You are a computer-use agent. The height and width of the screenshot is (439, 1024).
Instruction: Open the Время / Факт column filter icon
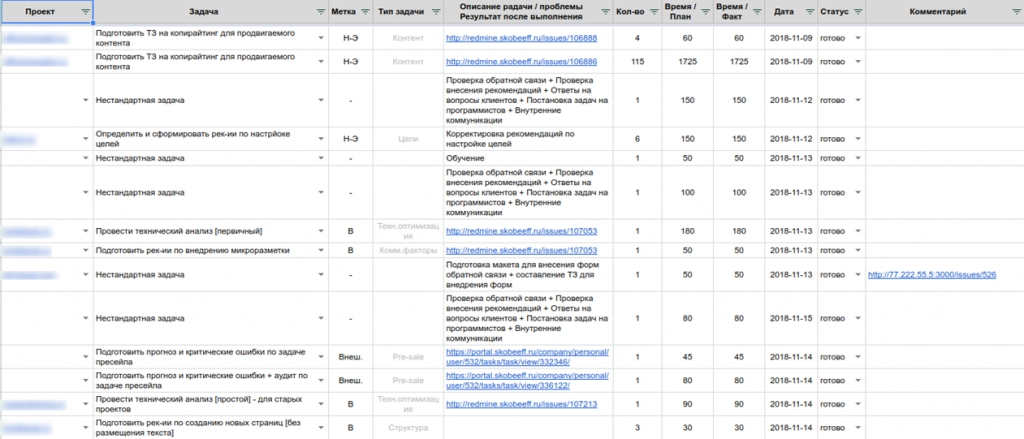point(755,12)
